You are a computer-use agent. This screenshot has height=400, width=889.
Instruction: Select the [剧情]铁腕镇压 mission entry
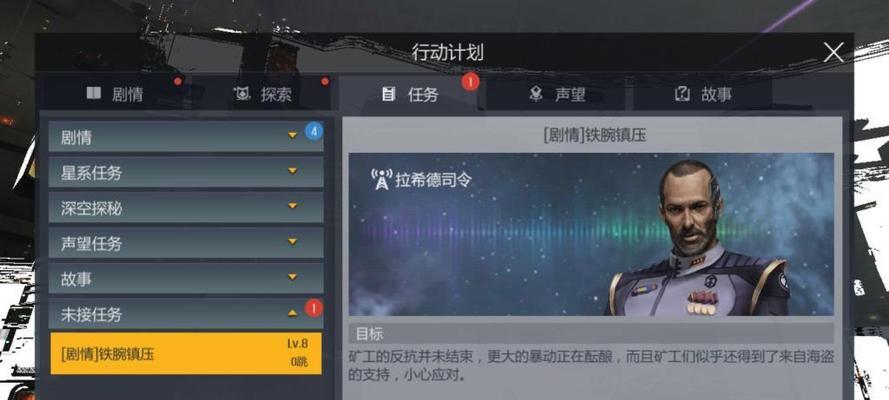(x=186, y=354)
